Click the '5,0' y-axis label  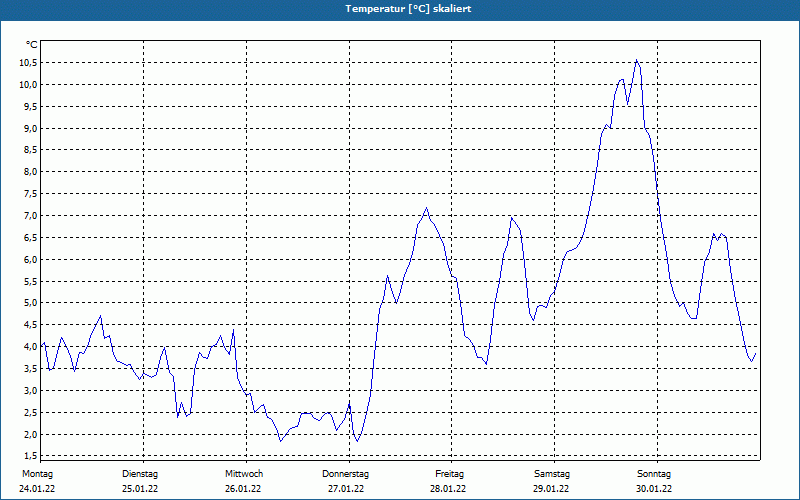(31, 303)
